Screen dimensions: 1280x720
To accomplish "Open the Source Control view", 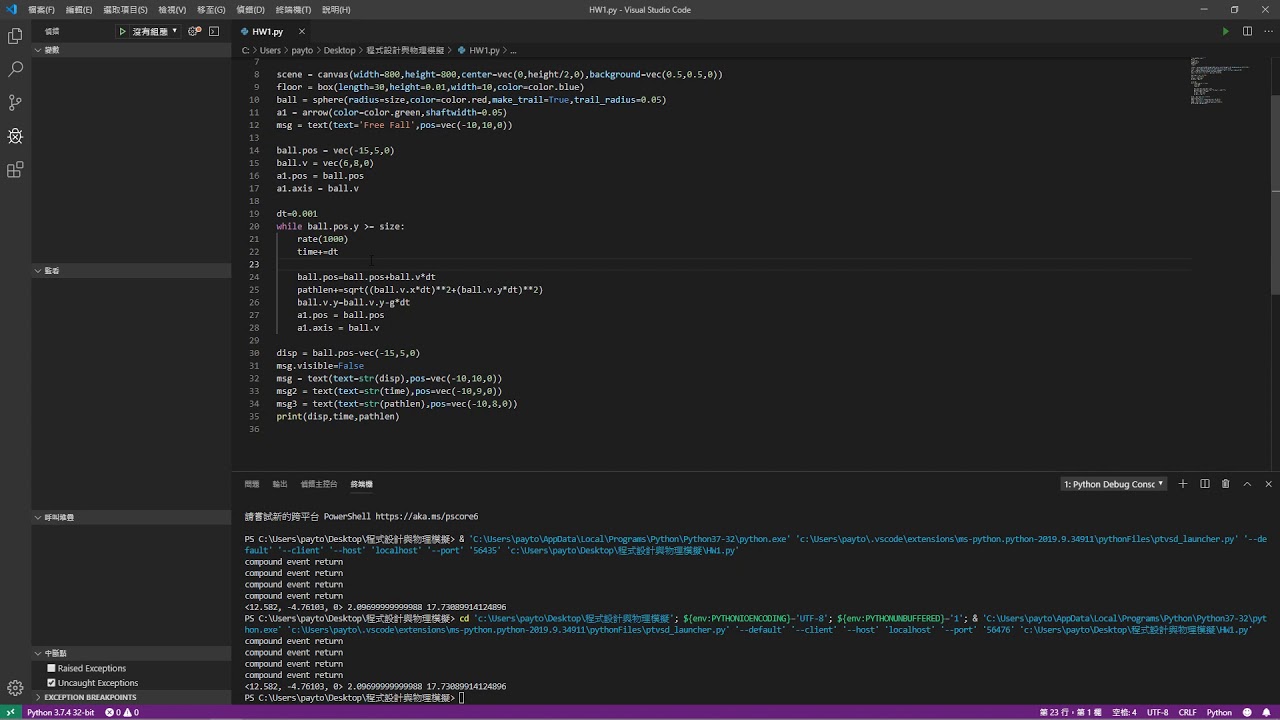I will 15,102.
